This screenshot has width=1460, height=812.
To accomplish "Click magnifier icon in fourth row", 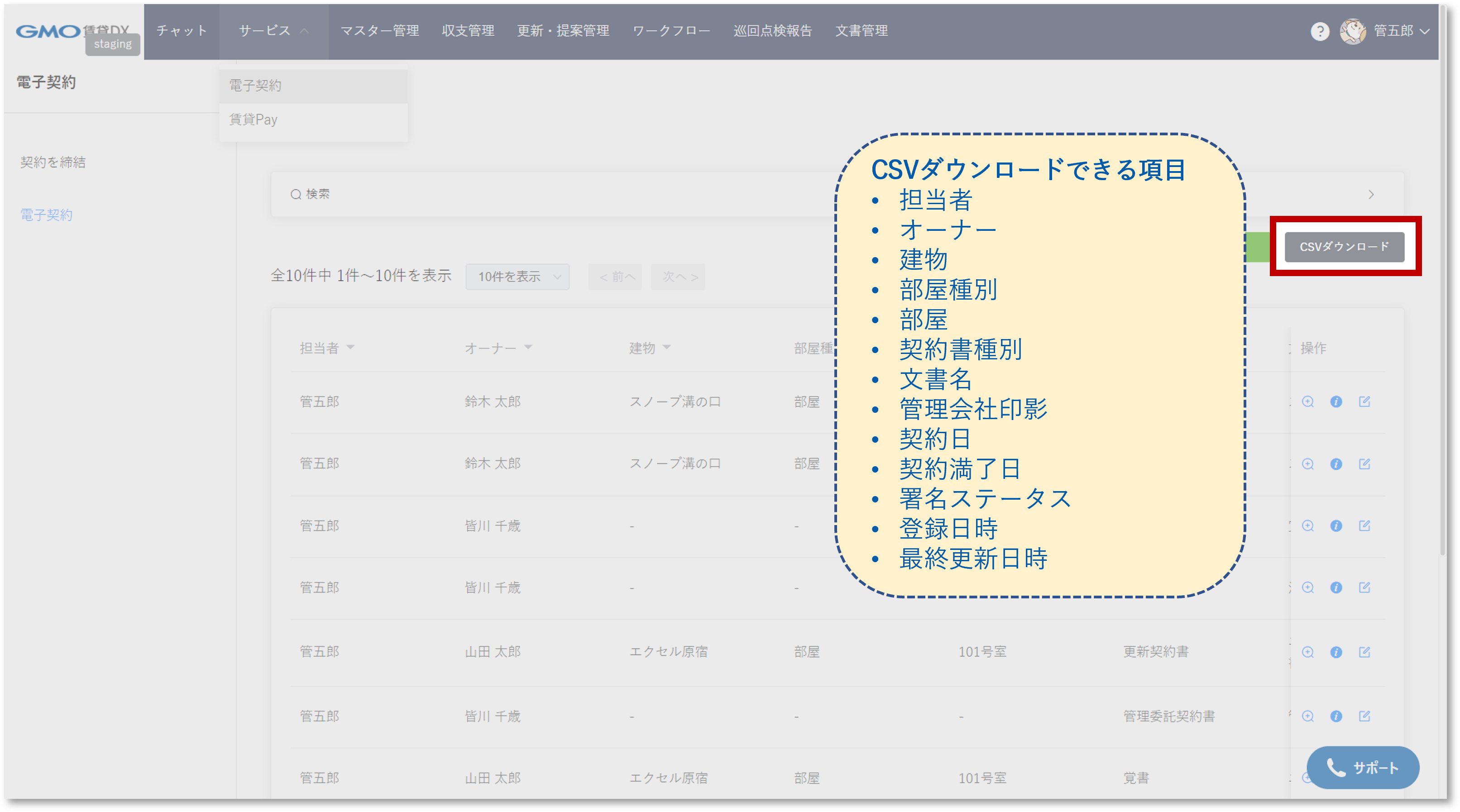I will 1307,588.
